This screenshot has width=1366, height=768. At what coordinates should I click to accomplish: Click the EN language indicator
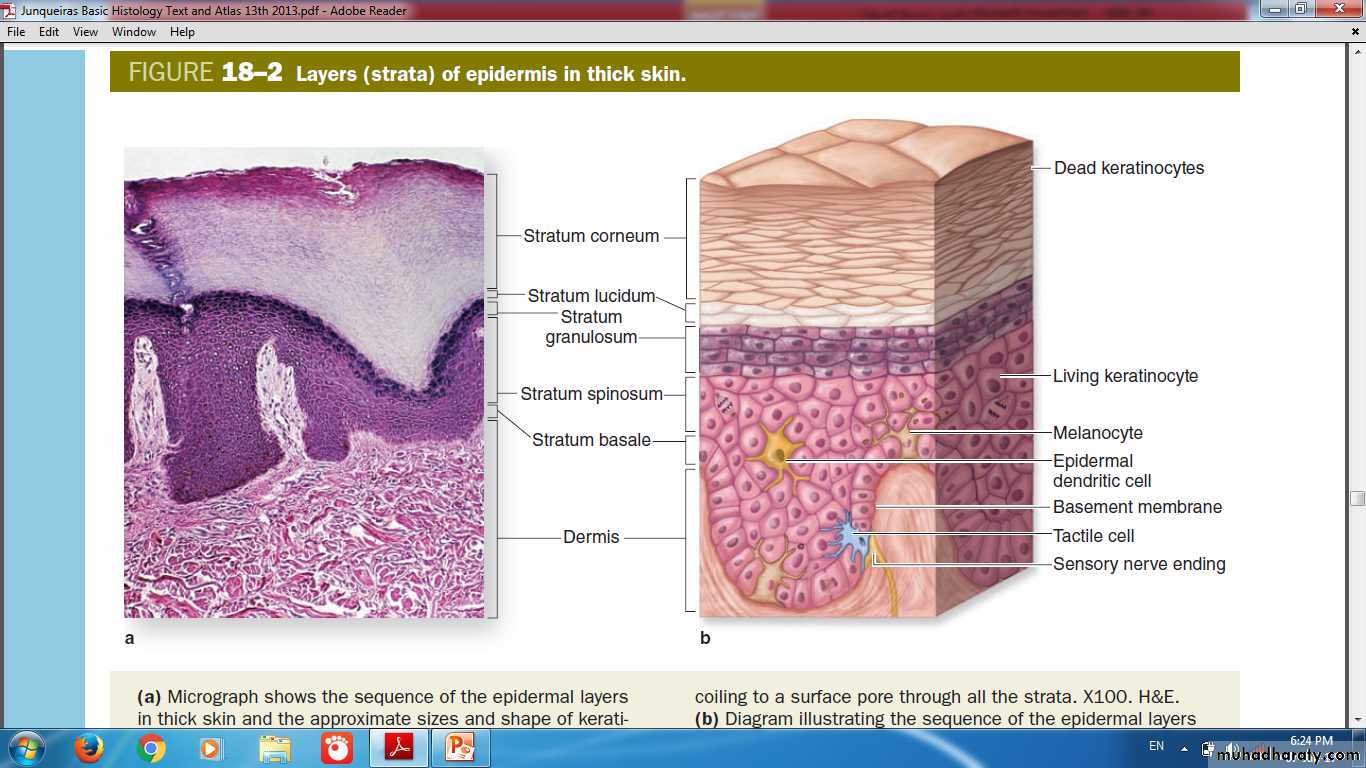tap(1156, 746)
